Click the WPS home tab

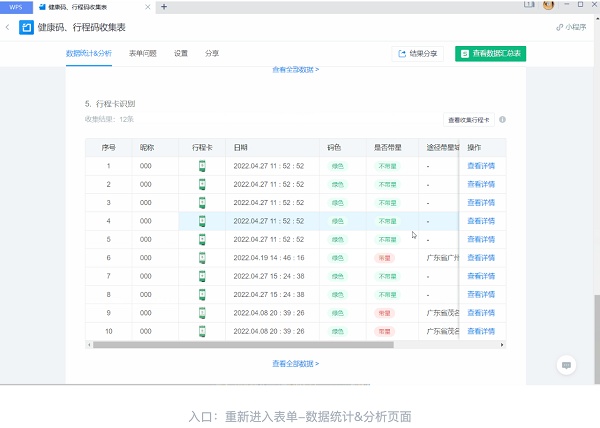click(16, 7)
